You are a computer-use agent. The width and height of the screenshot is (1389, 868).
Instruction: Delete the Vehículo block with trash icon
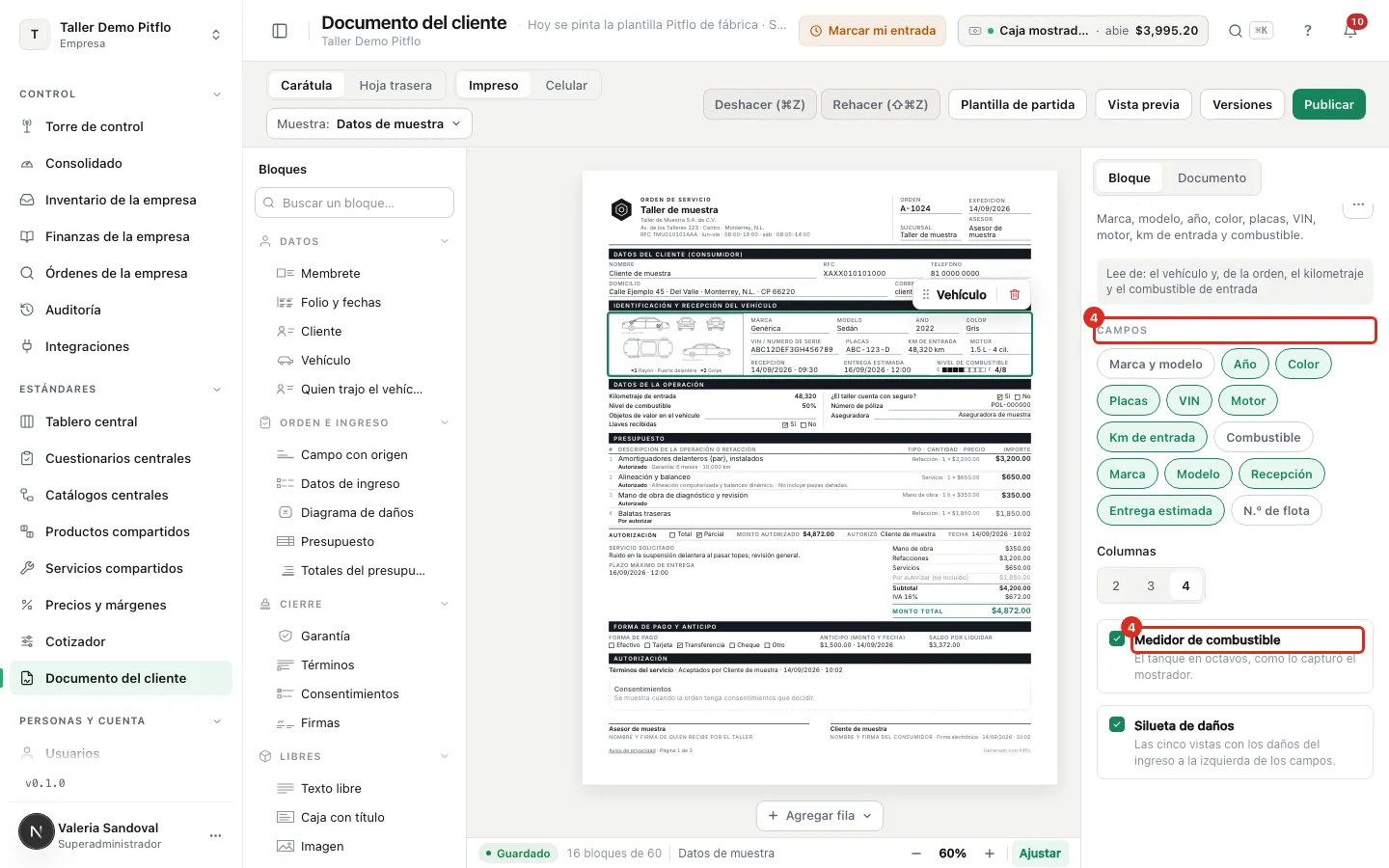pyautogui.click(x=1015, y=295)
